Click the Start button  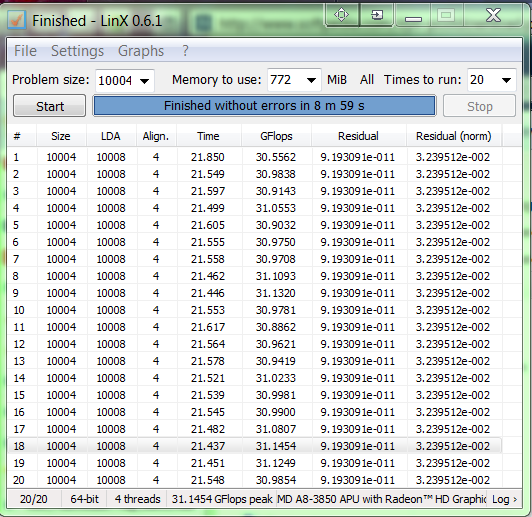[50, 106]
